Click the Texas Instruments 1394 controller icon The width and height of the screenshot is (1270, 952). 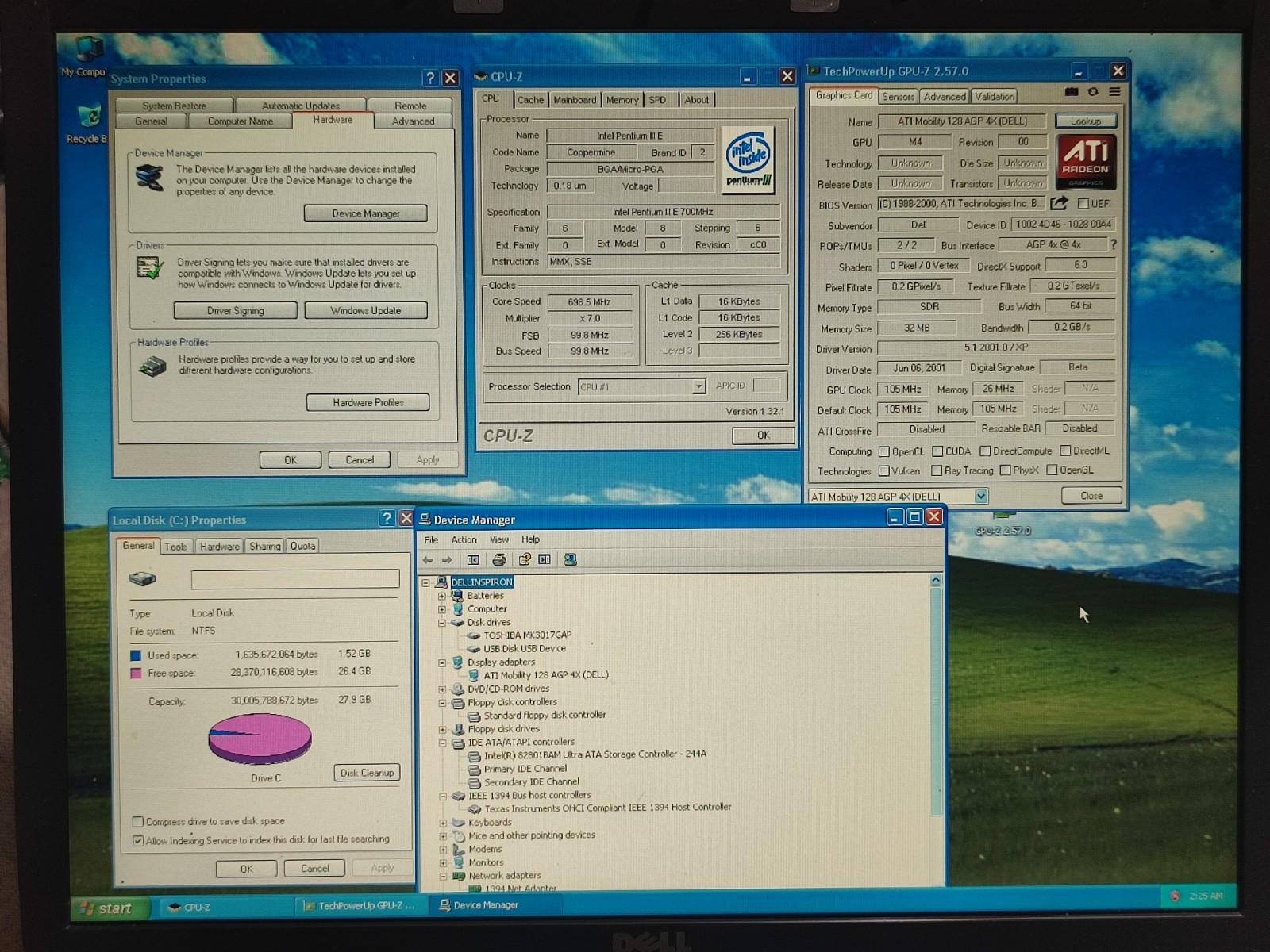(x=475, y=808)
